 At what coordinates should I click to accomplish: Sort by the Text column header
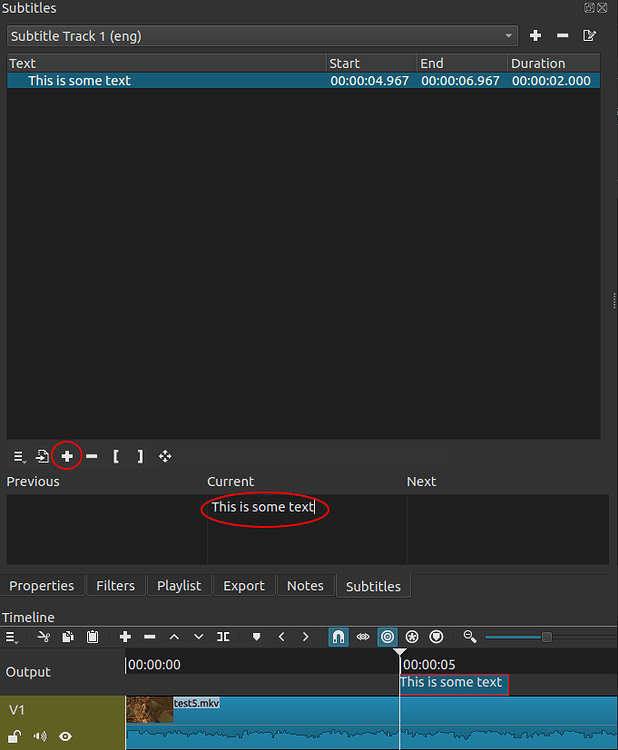[x=166, y=63]
